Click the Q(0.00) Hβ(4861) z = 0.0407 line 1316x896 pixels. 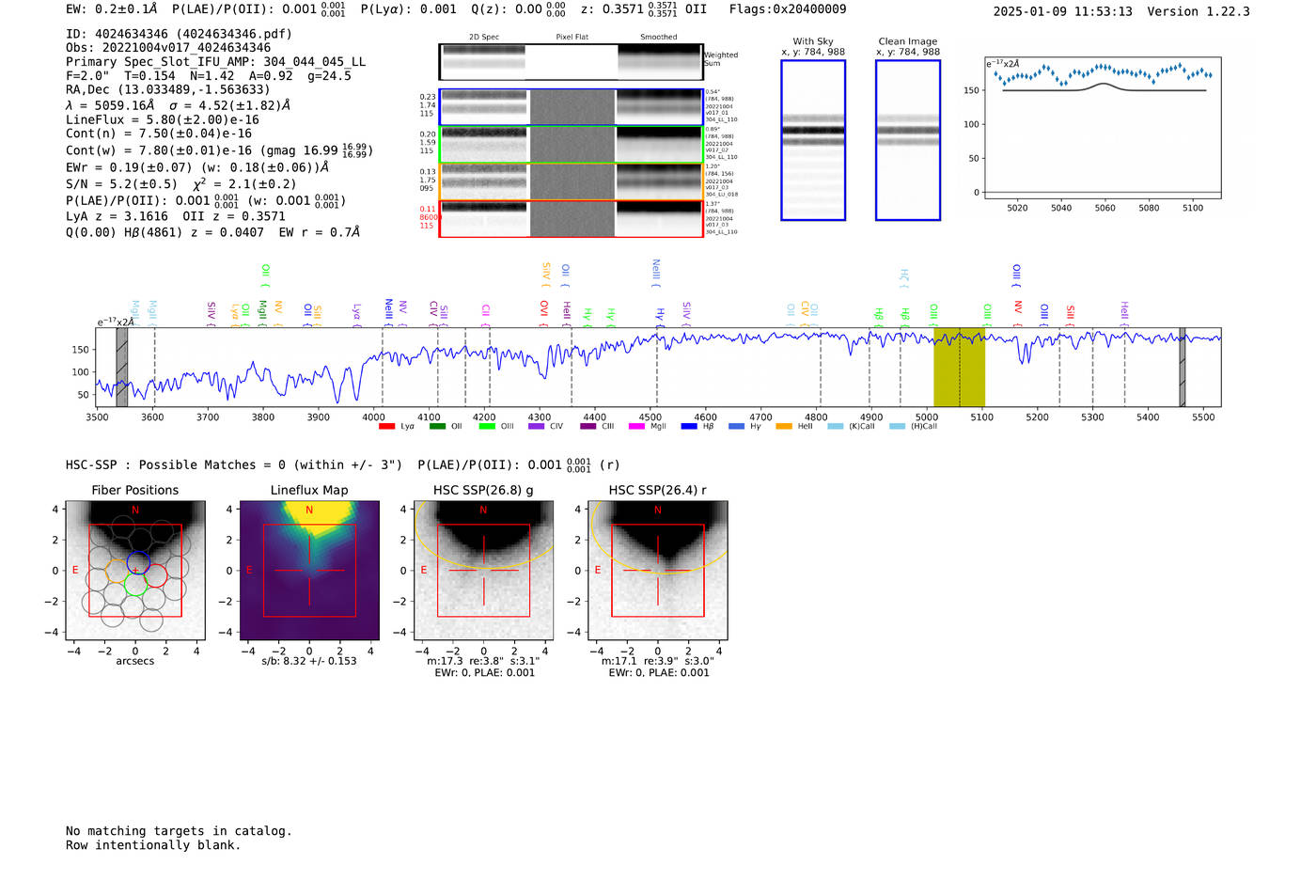coord(212,232)
